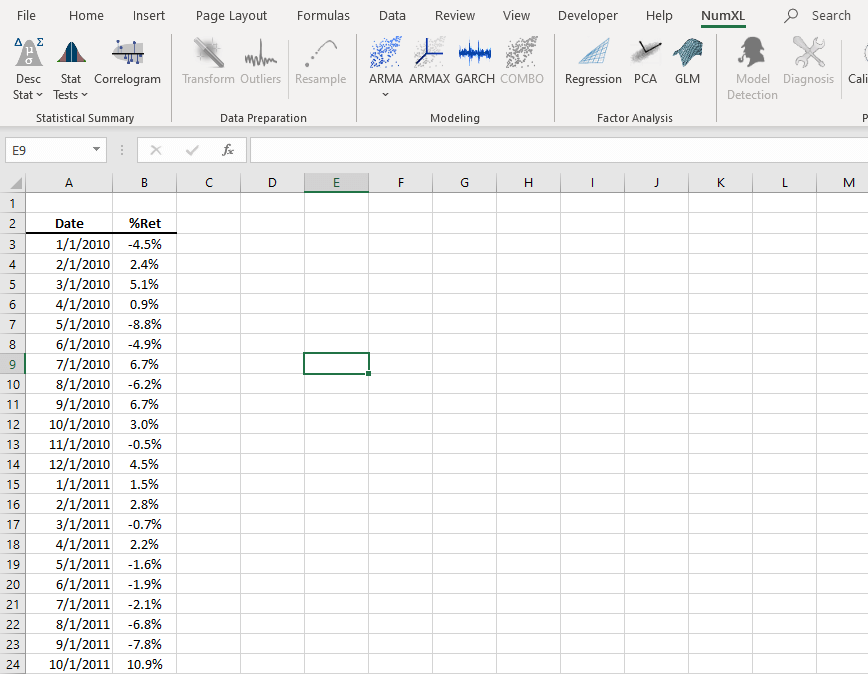
Task: Select column D header
Action: 272,182
